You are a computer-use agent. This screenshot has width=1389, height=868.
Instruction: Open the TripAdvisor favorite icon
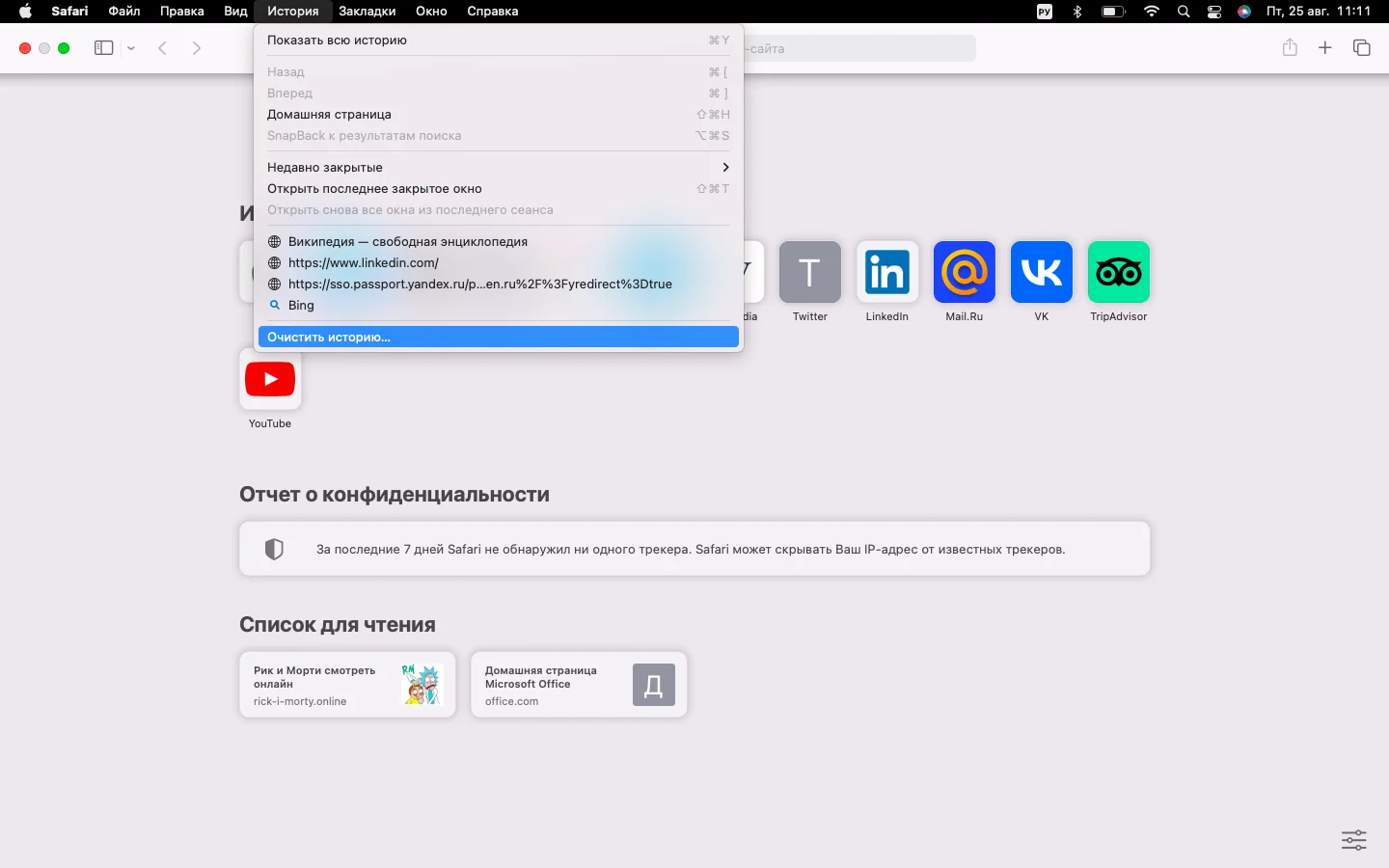click(x=1119, y=272)
